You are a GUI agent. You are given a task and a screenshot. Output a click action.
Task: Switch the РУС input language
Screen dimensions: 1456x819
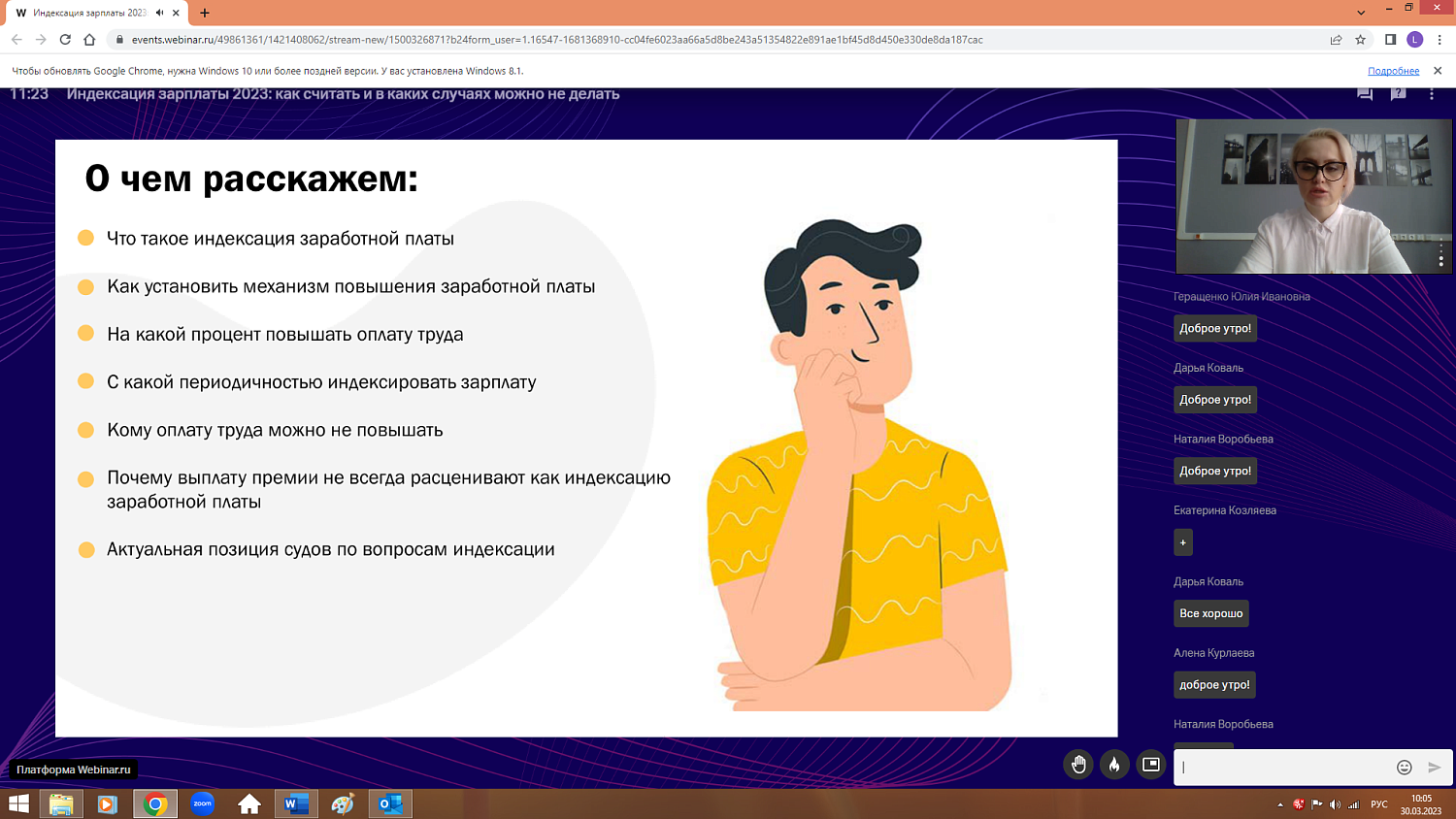[x=1379, y=804]
